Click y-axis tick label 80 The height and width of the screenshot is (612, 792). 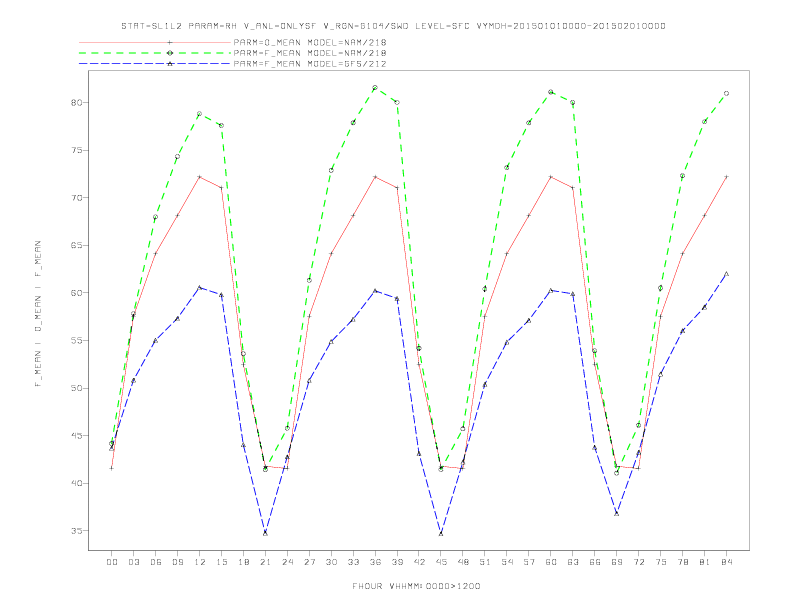click(x=76, y=103)
